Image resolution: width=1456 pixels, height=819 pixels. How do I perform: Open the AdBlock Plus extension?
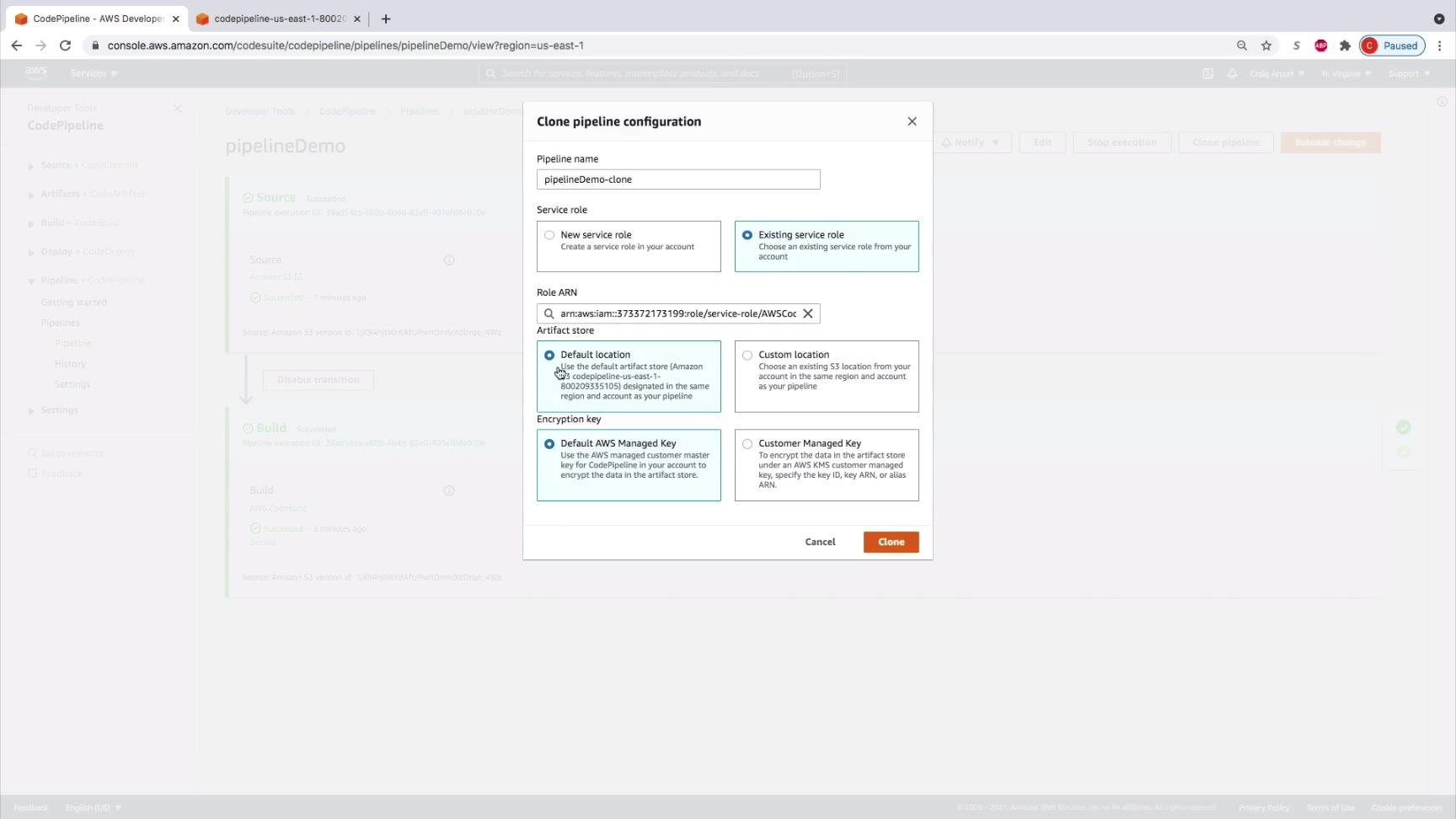(x=1321, y=45)
